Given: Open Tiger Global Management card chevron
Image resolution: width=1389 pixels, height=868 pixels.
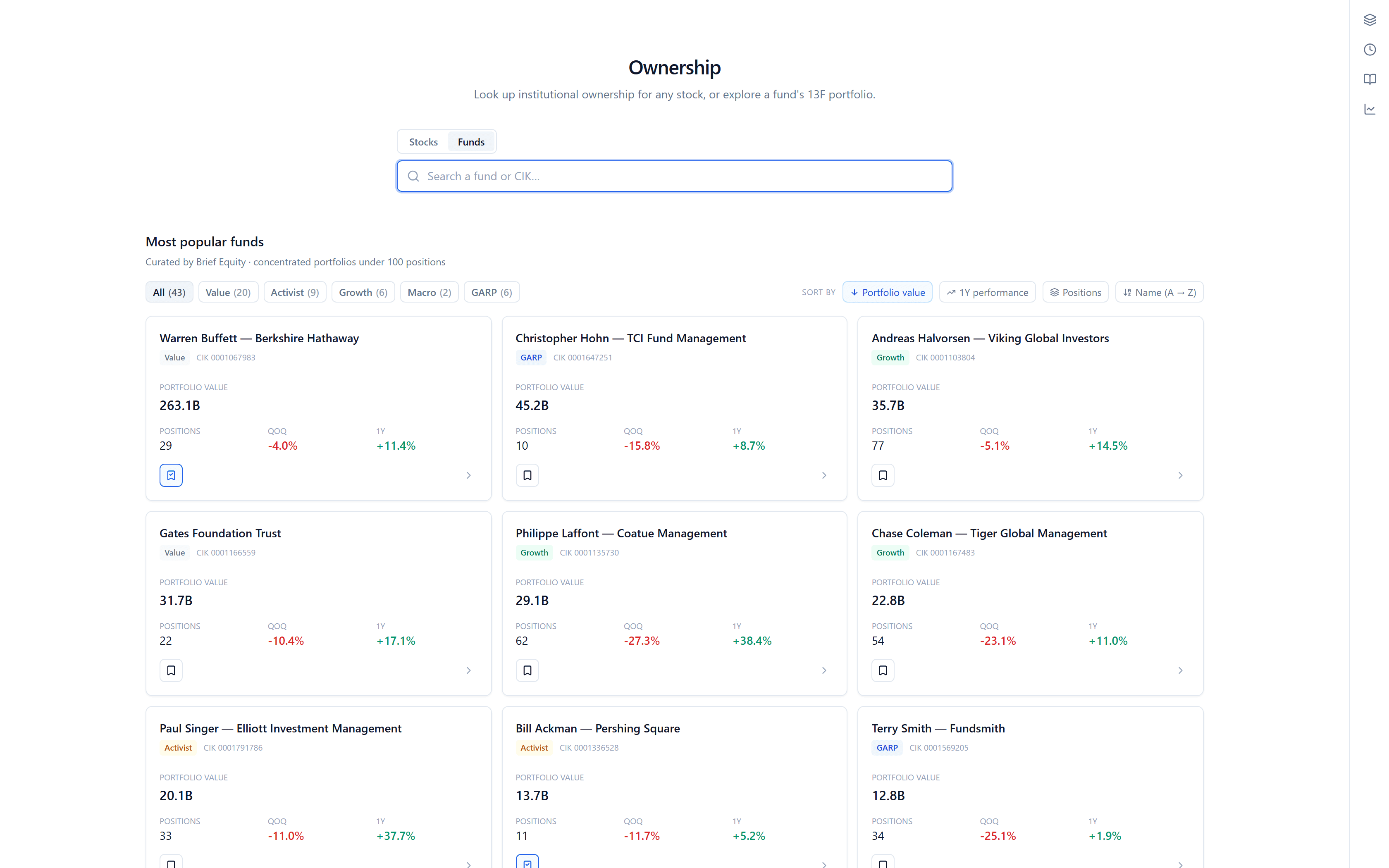Looking at the screenshot, I should click(1180, 670).
